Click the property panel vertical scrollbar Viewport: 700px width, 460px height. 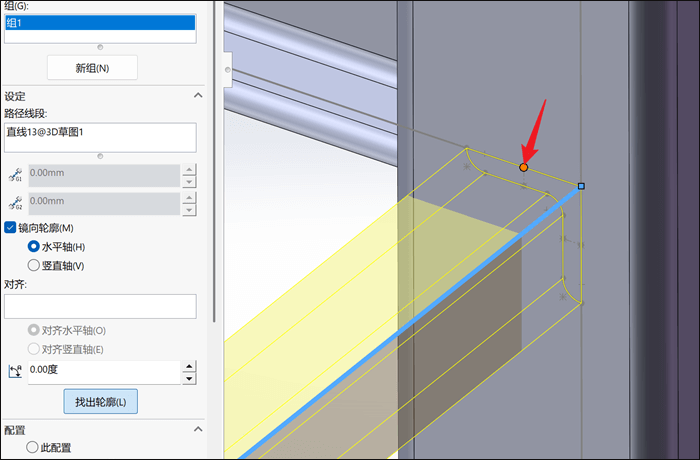coord(214,161)
